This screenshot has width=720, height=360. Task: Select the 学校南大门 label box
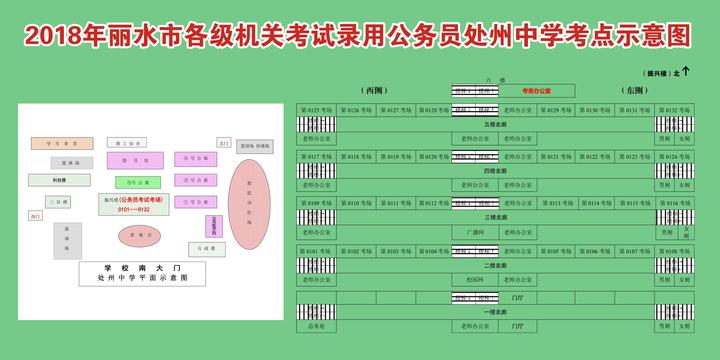[142, 274]
